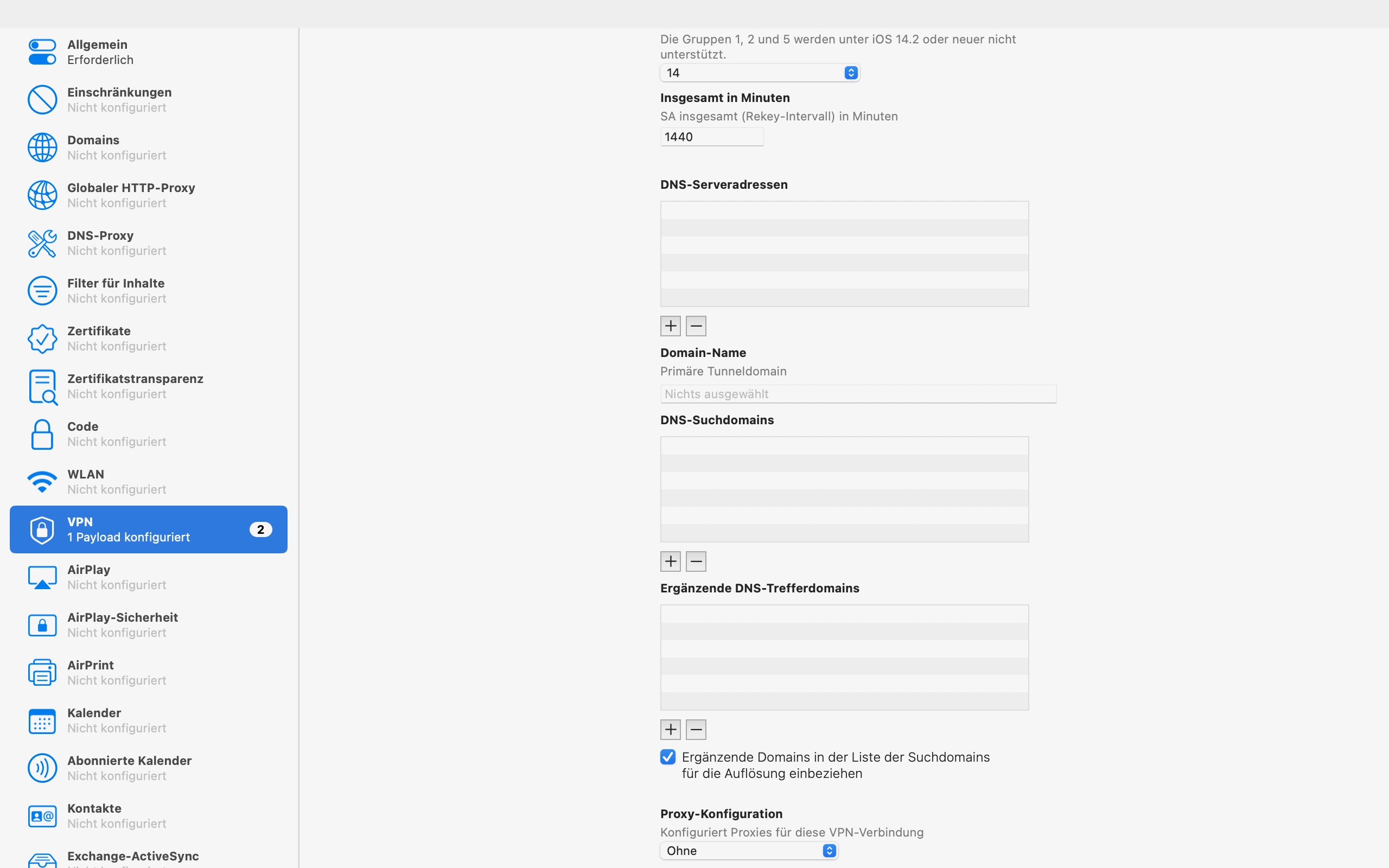Open the AirPrint printer icon

(42, 673)
